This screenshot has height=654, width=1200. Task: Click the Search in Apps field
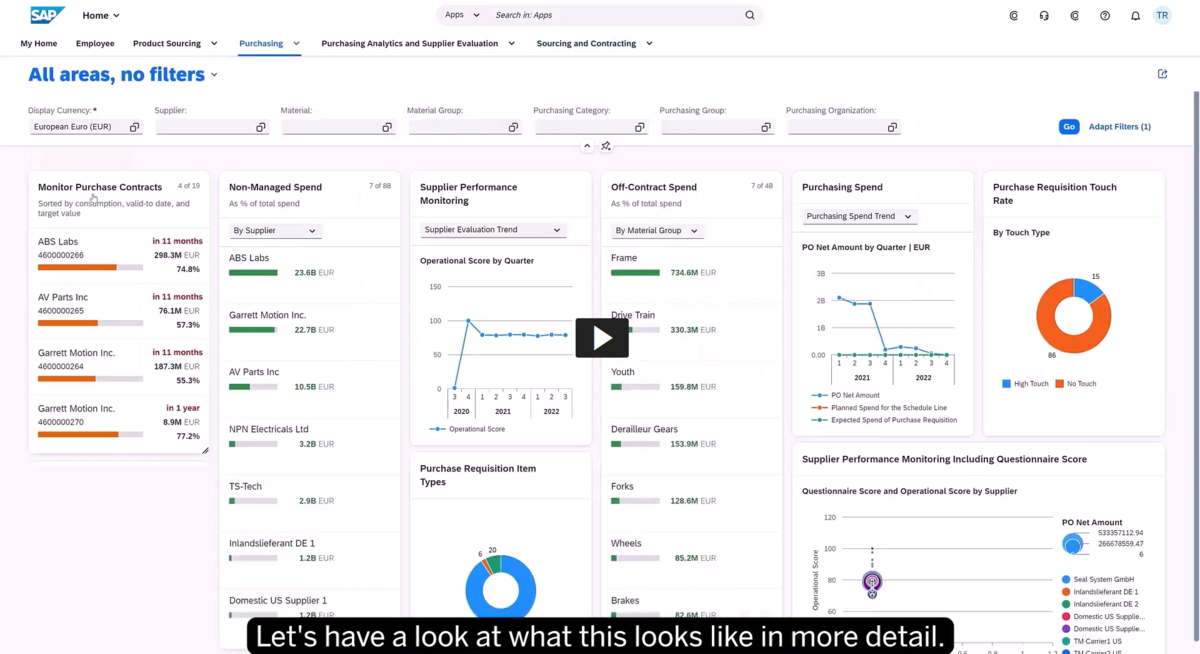pyautogui.click(x=615, y=15)
